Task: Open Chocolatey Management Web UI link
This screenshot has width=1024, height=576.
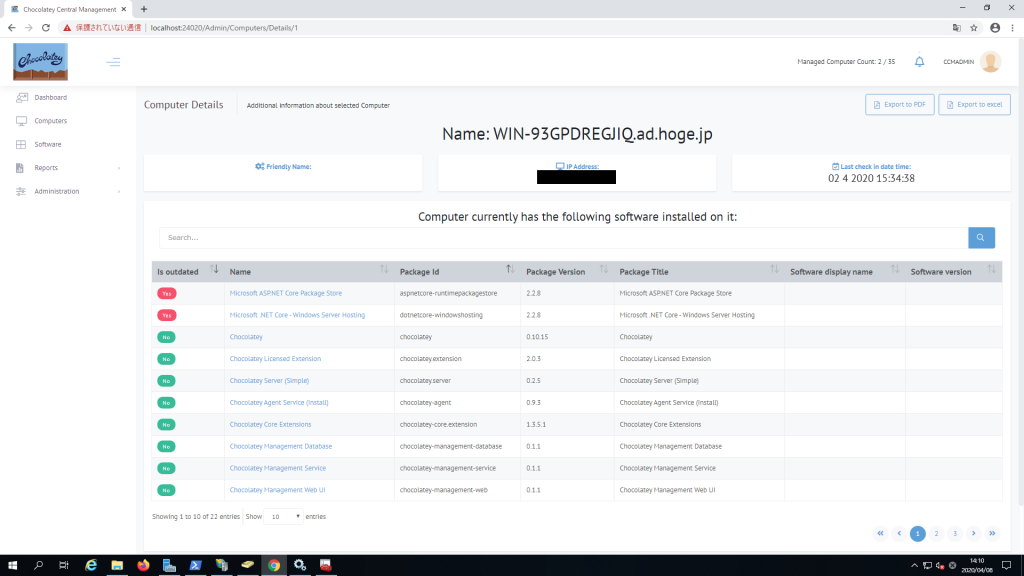Action: pyautogui.click(x=278, y=490)
